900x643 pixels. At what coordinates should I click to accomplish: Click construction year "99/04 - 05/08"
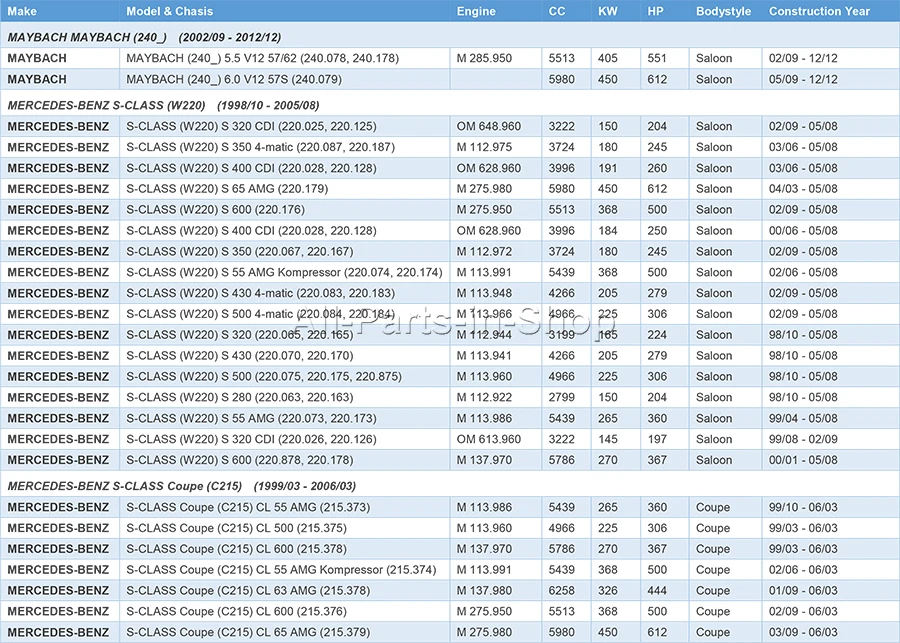[x=803, y=419]
